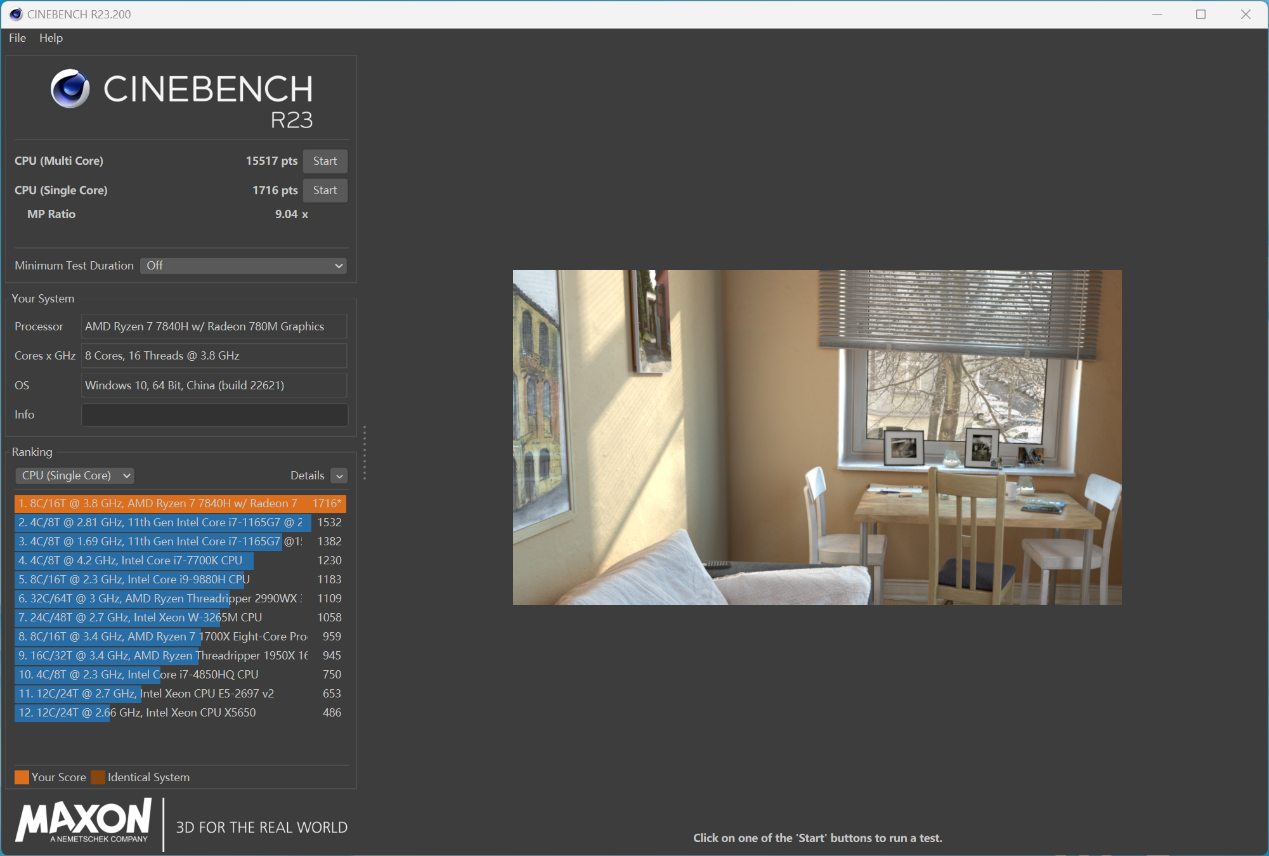This screenshot has width=1269, height=856.
Task: Open the CPU (Single Core) ranking dropdown
Action: tap(75, 476)
